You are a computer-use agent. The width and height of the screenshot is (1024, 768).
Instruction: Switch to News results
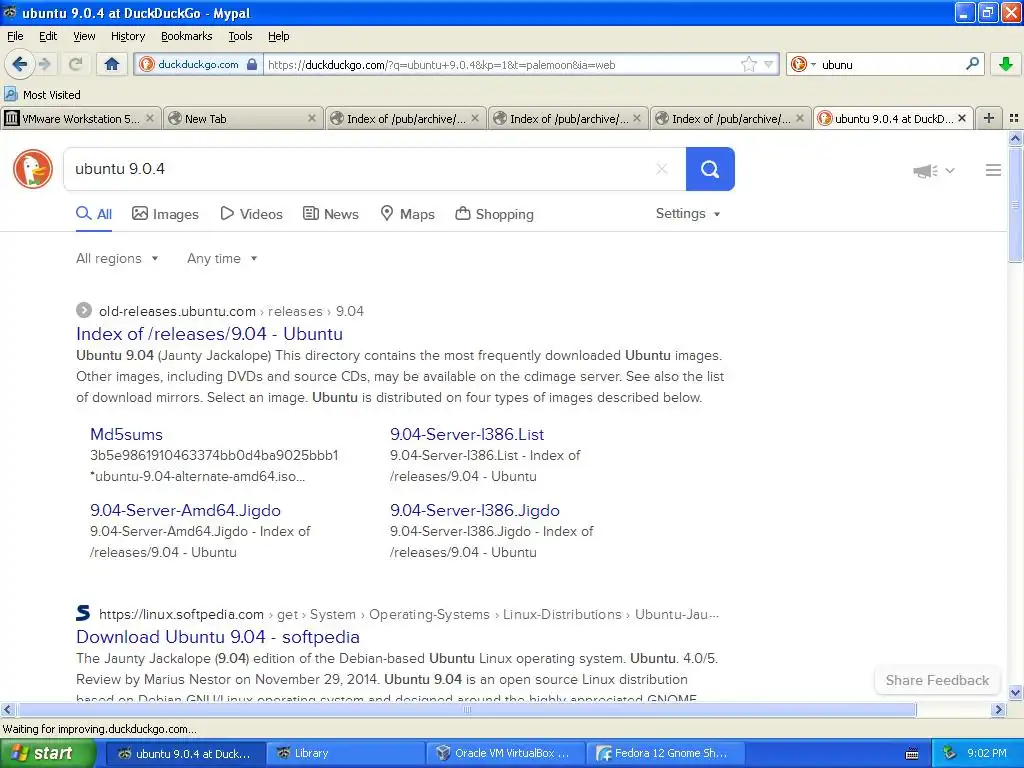pos(330,214)
